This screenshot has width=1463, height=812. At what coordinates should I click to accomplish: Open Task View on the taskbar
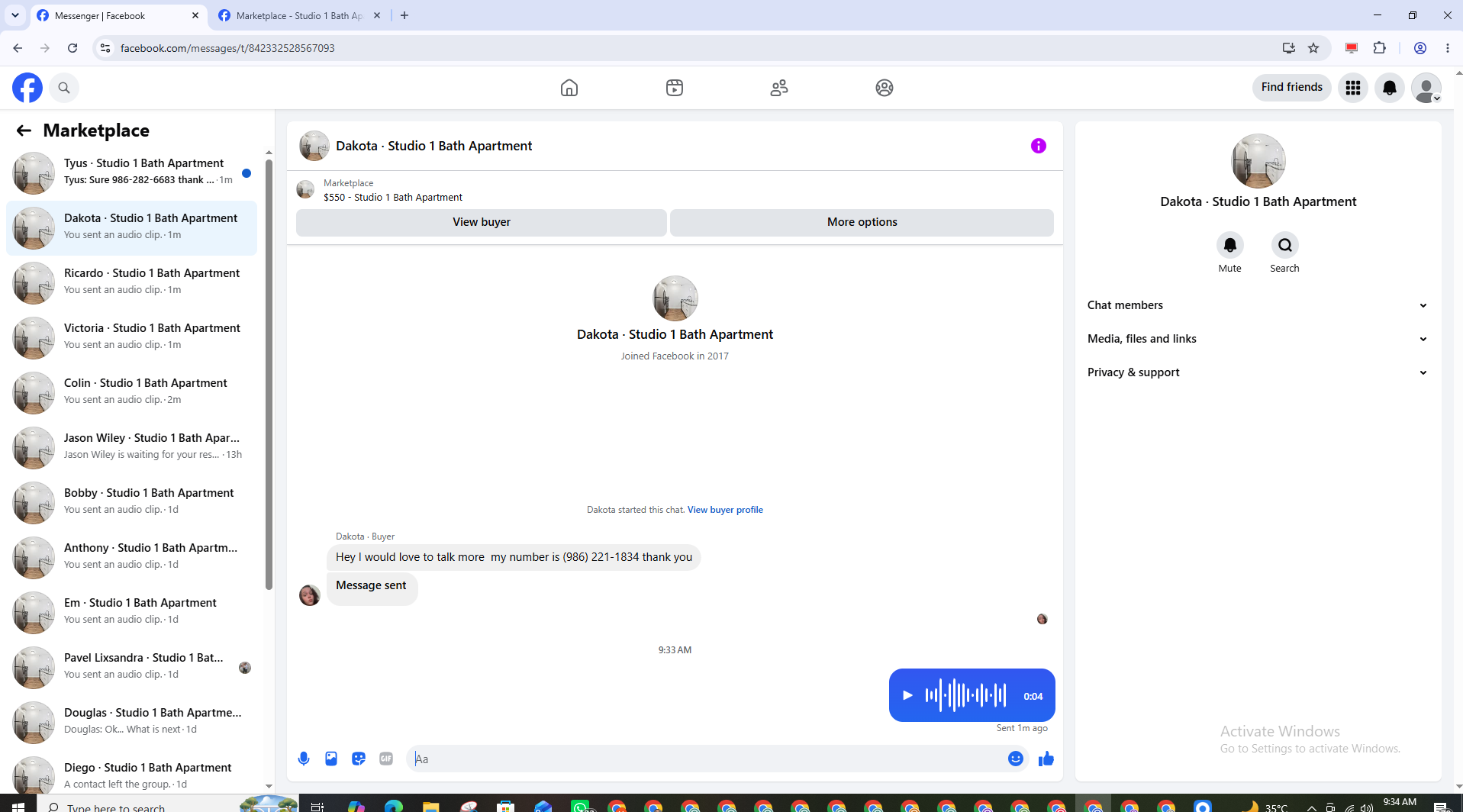[x=317, y=805]
